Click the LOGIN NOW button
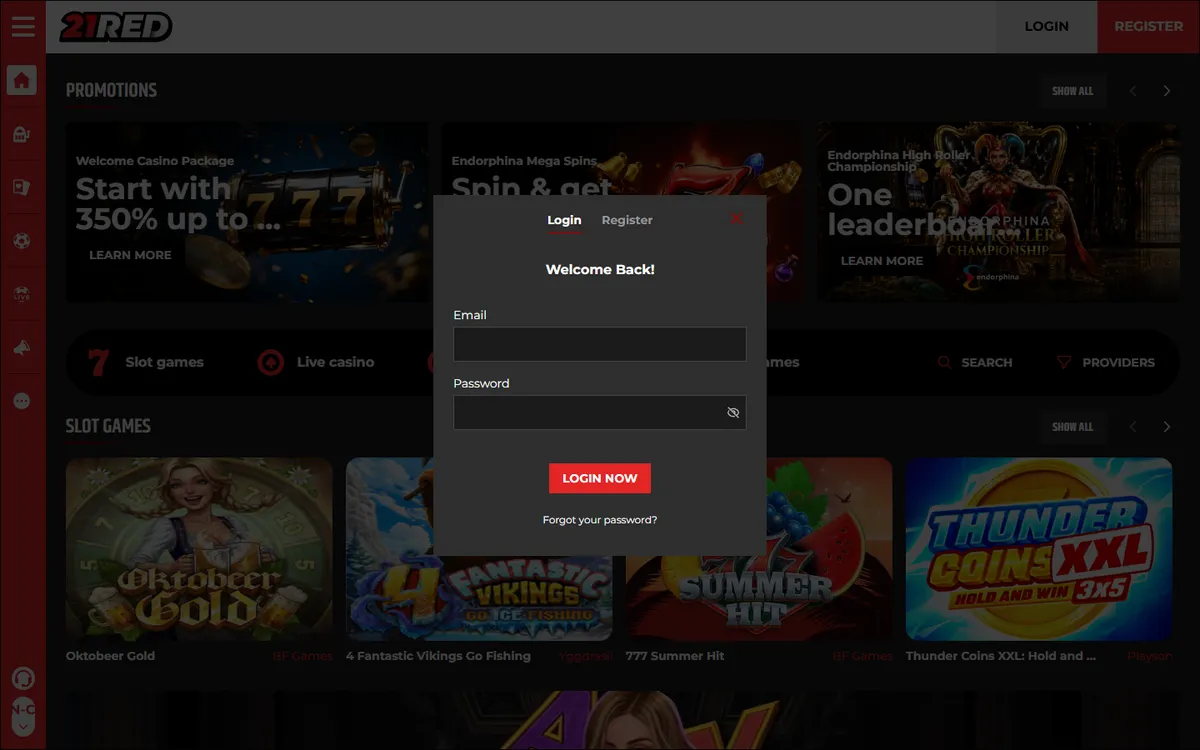 click(x=600, y=478)
